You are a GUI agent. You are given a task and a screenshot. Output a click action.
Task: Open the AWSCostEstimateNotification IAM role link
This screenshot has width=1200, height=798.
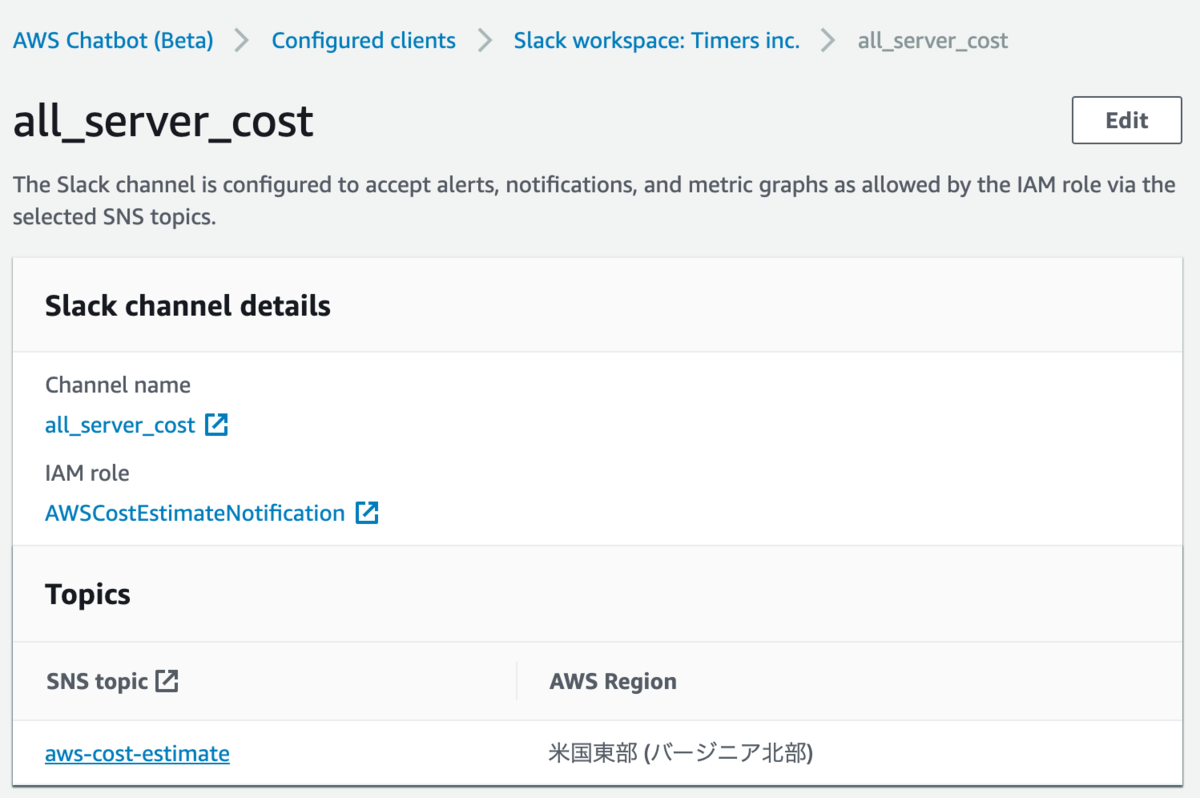[195, 513]
